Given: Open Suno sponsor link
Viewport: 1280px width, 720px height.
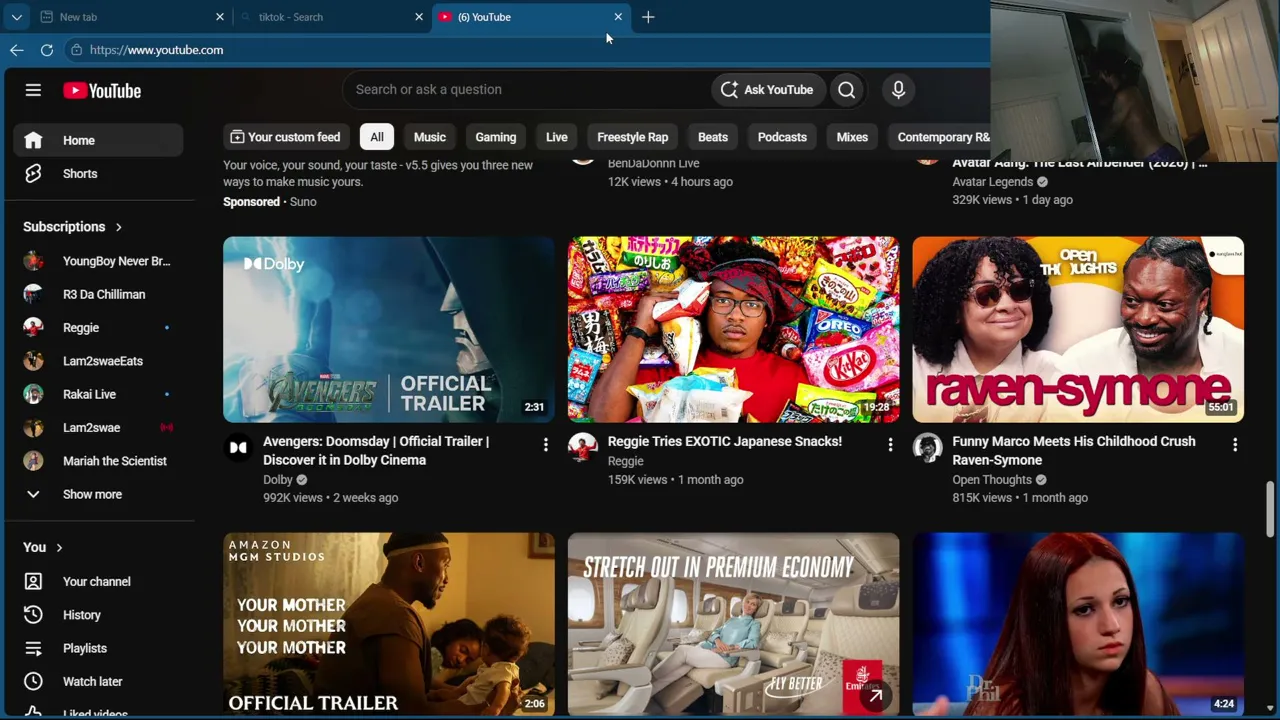Looking at the screenshot, I should tap(303, 202).
